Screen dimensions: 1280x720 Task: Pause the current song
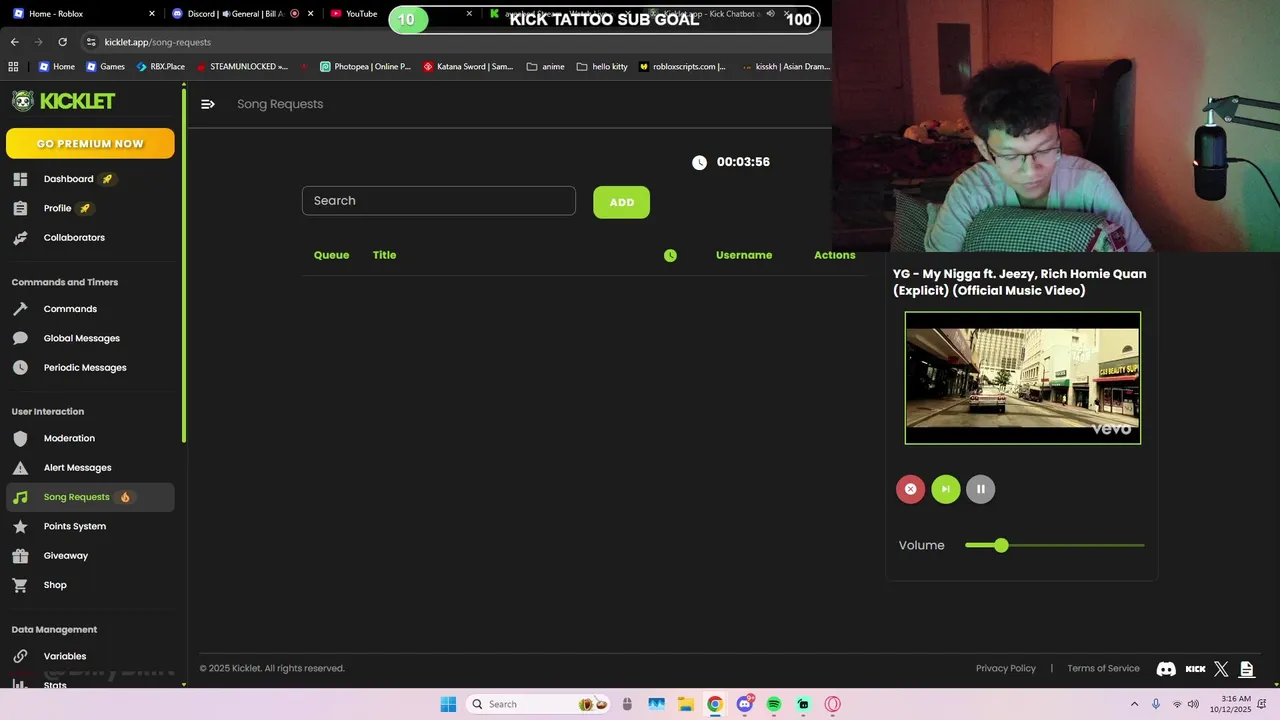980,489
